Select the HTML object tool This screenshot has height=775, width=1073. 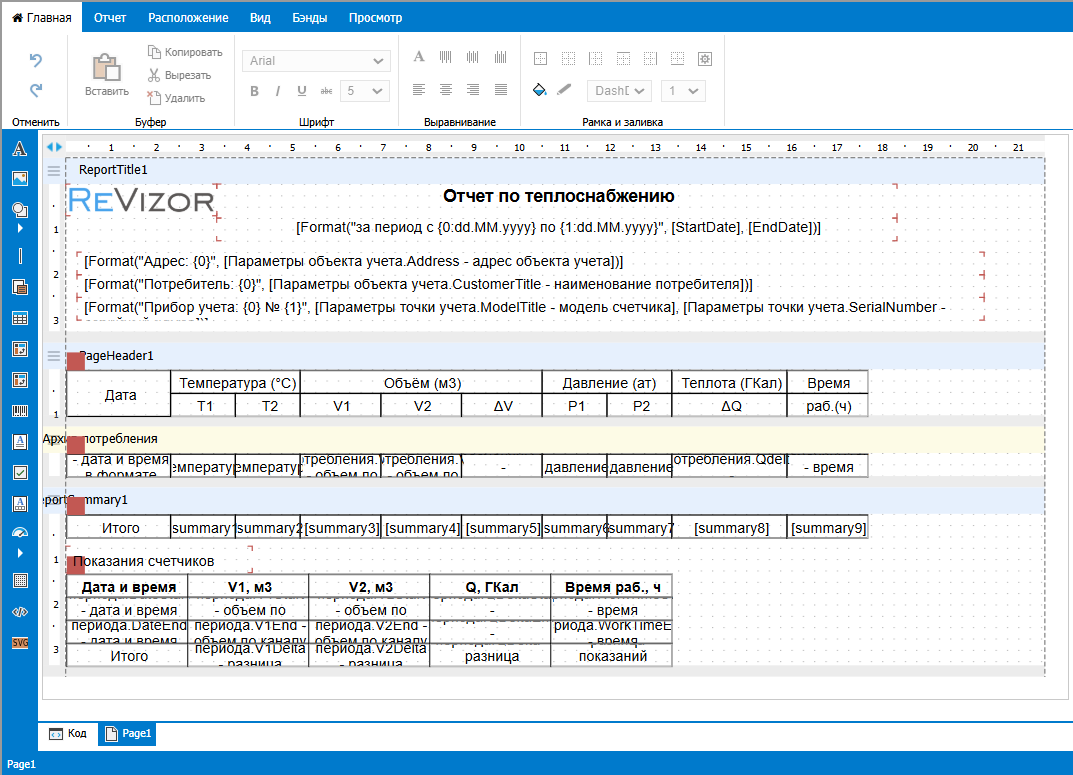point(20,612)
